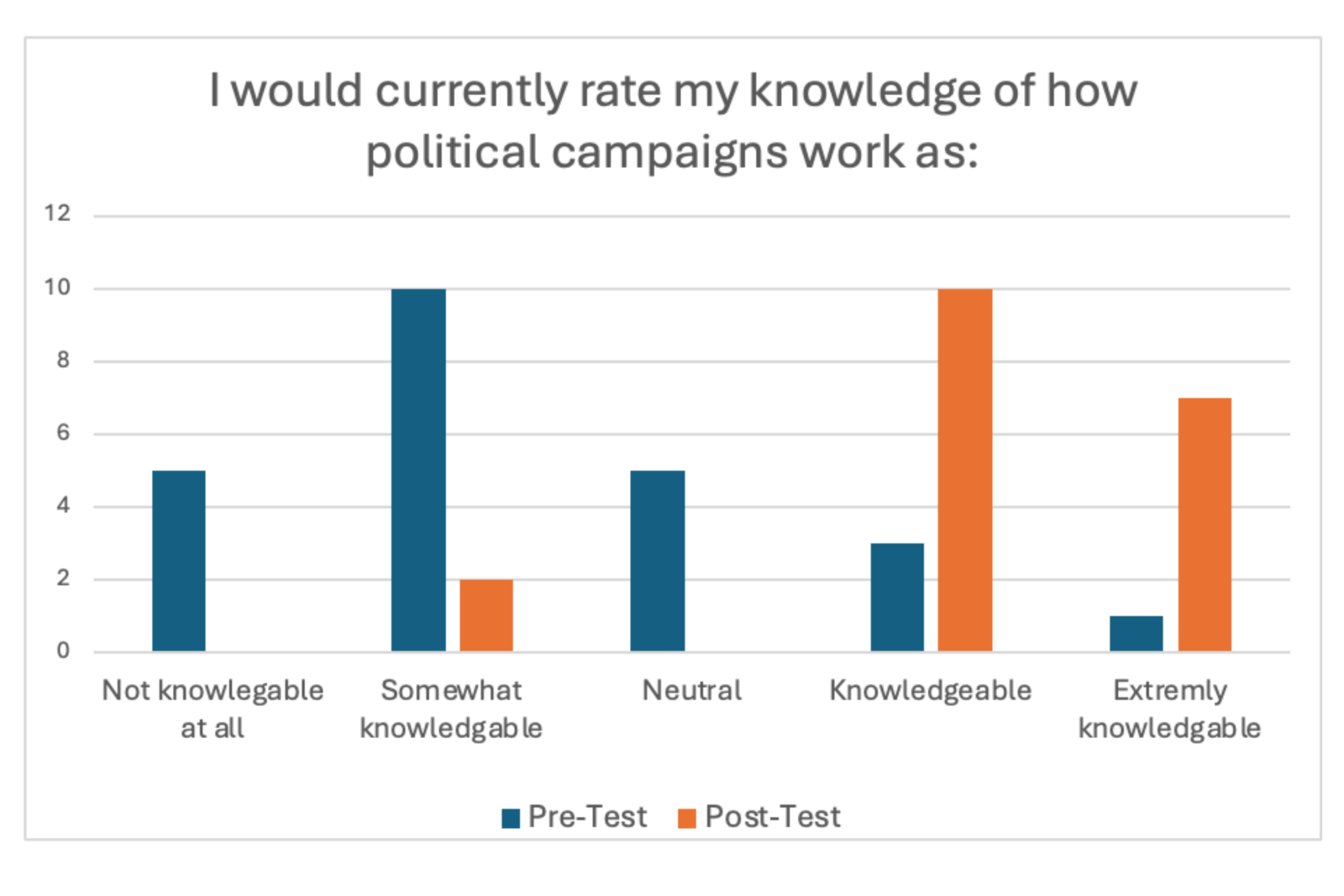Select the Pre-Test bar for Neutral
Image resolution: width=1344 pixels, height=896 pixels.
(x=658, y=560)
